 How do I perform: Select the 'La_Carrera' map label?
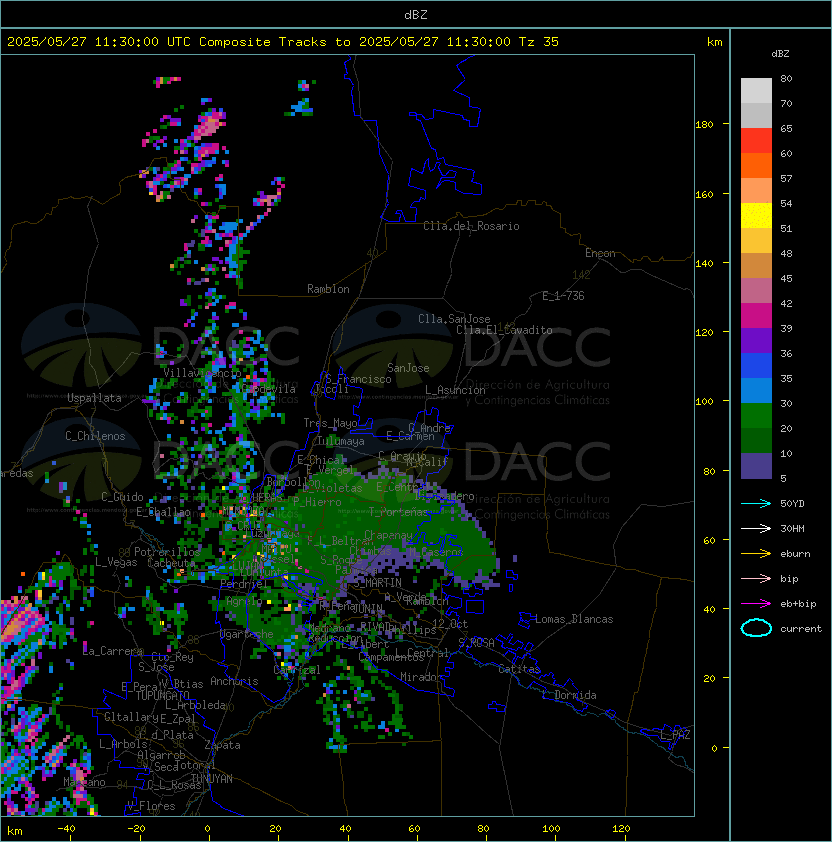pyautogui.click(x=113, y=651)
